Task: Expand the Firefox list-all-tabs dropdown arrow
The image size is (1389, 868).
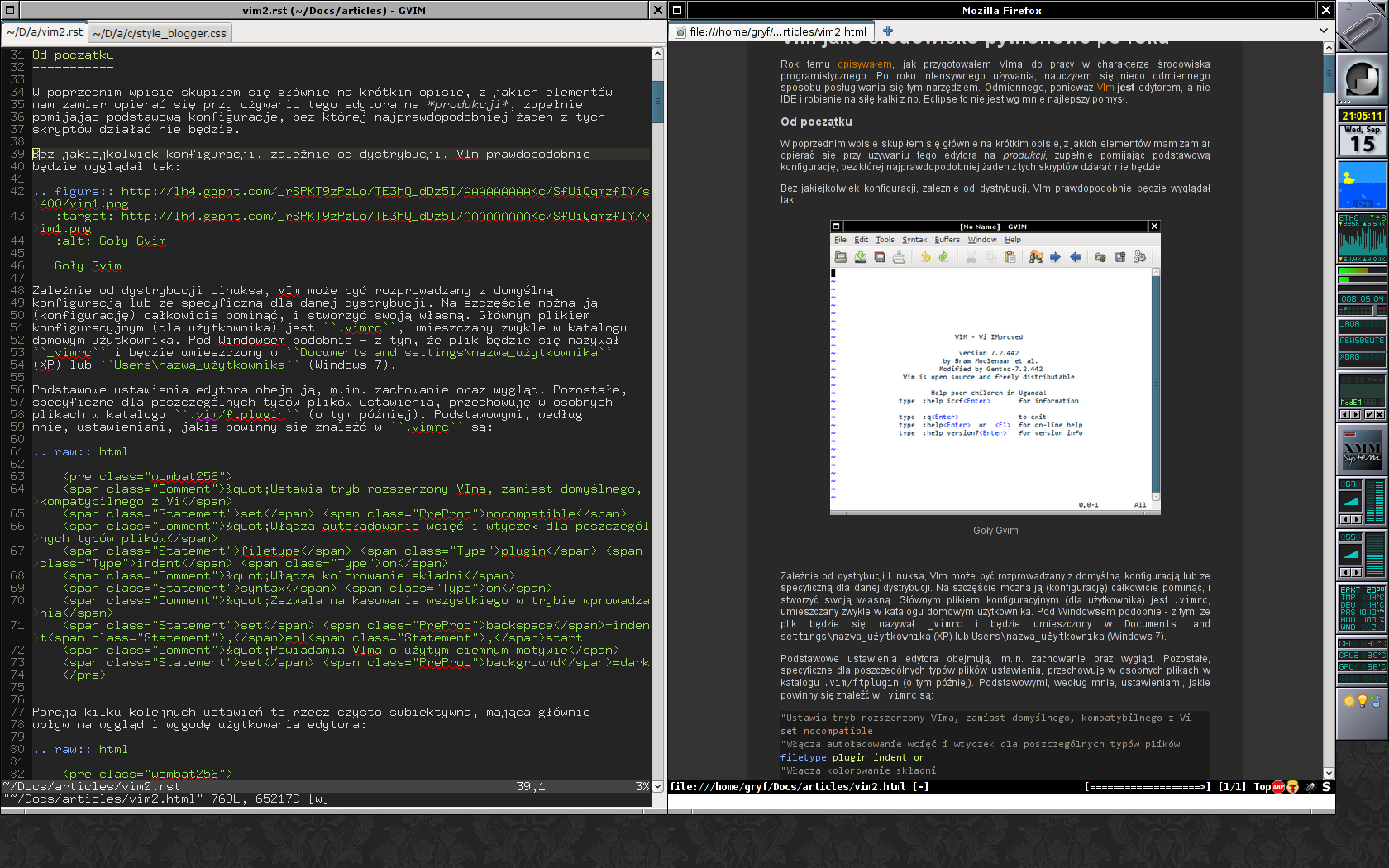Action: 1324,31
